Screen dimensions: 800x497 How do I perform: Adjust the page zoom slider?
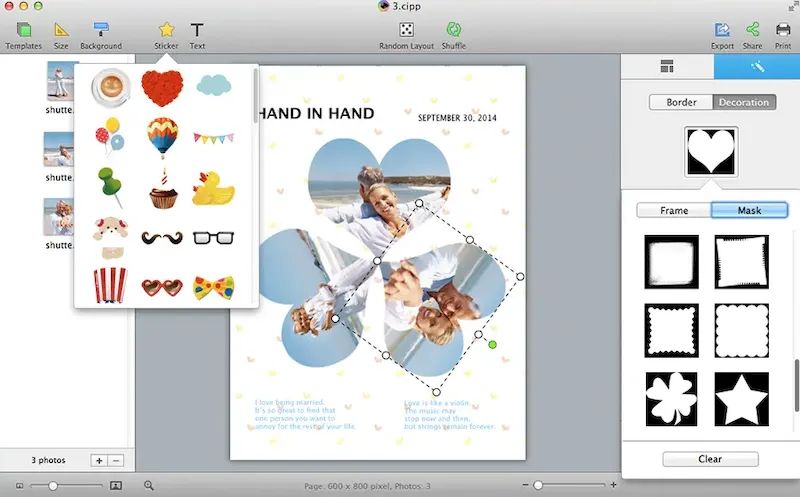pyautogui.click(x=538, y=485)
